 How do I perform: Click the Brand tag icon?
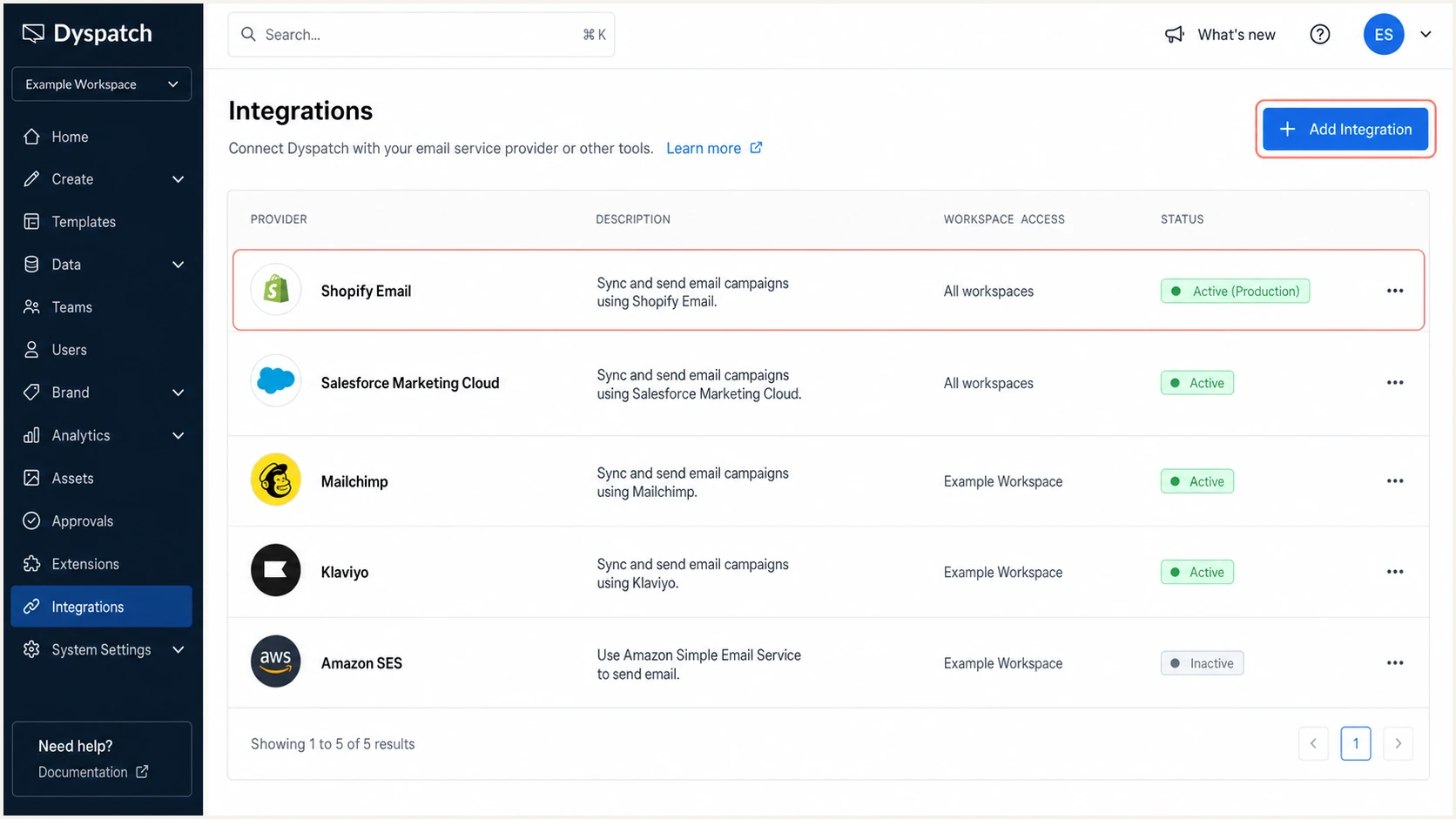[x=32, y=393]
